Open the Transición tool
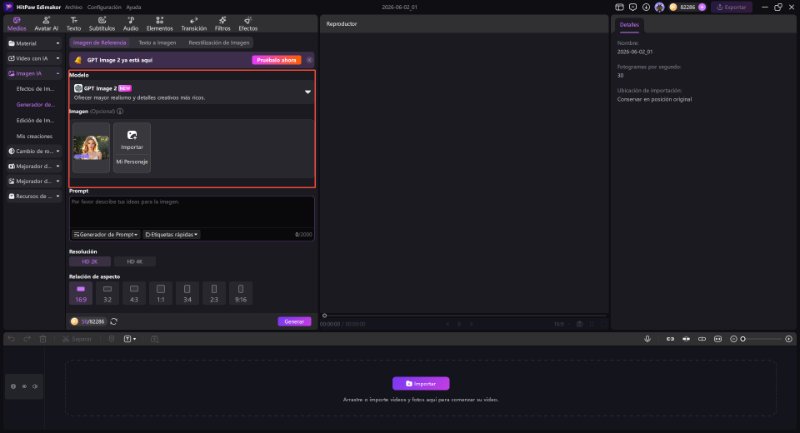Viewport: 800px width, 433px height. pyautogui.click(x=194, y=23)
